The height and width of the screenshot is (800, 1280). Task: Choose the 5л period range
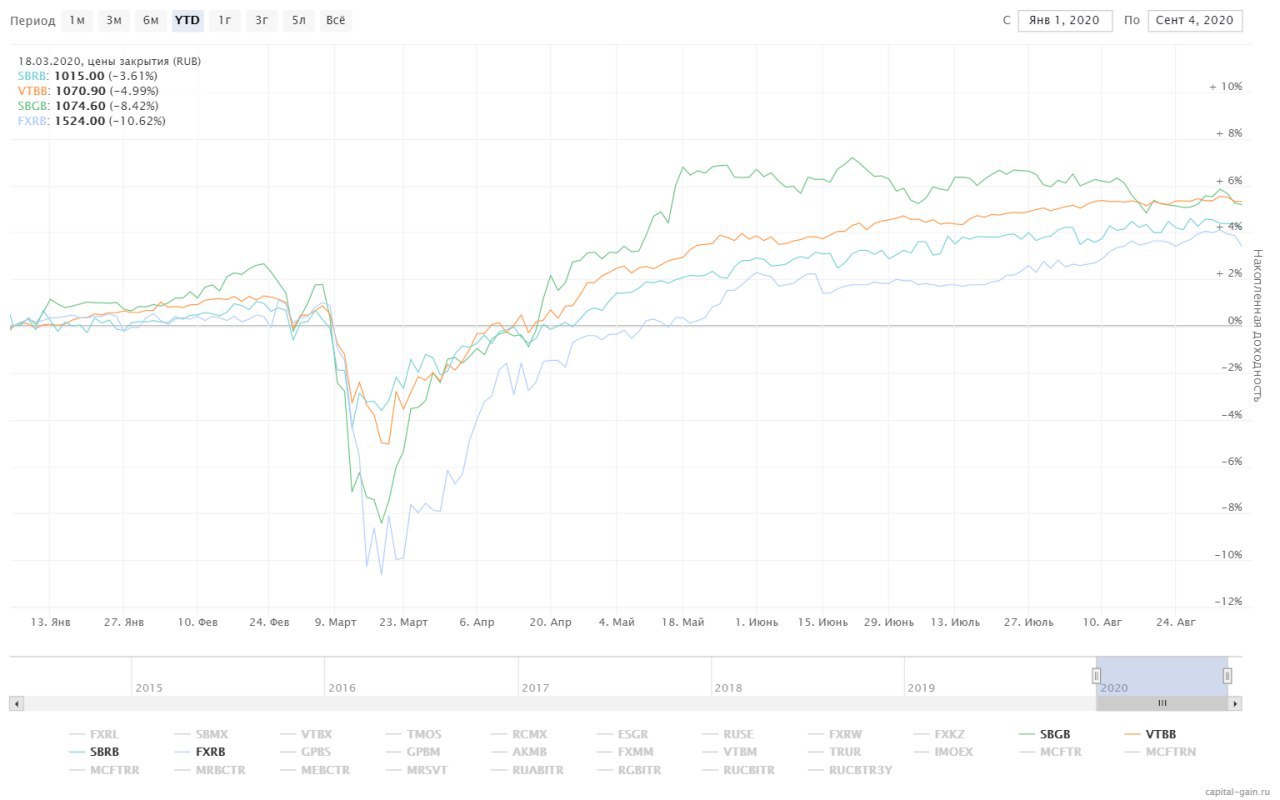point(298,20)
